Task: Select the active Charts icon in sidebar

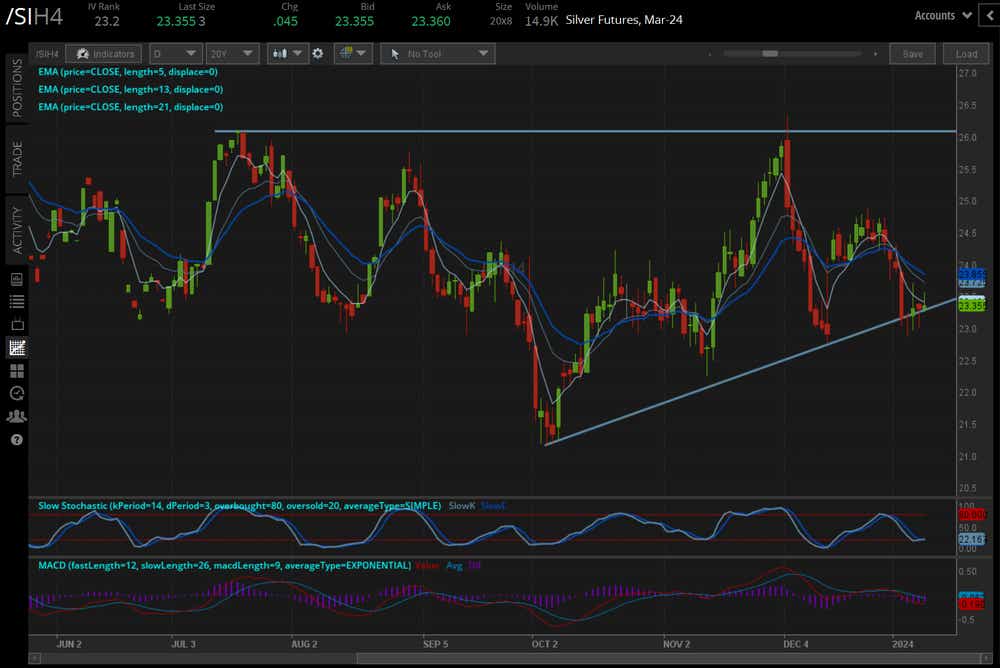Action: [x=17, y=348]
